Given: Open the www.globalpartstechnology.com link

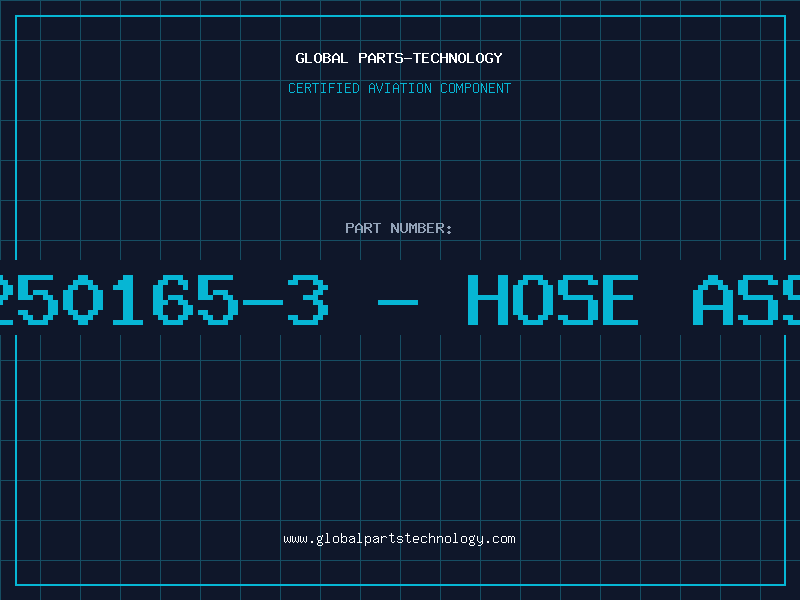Looking at the screenshot, I should coord(399,539).
